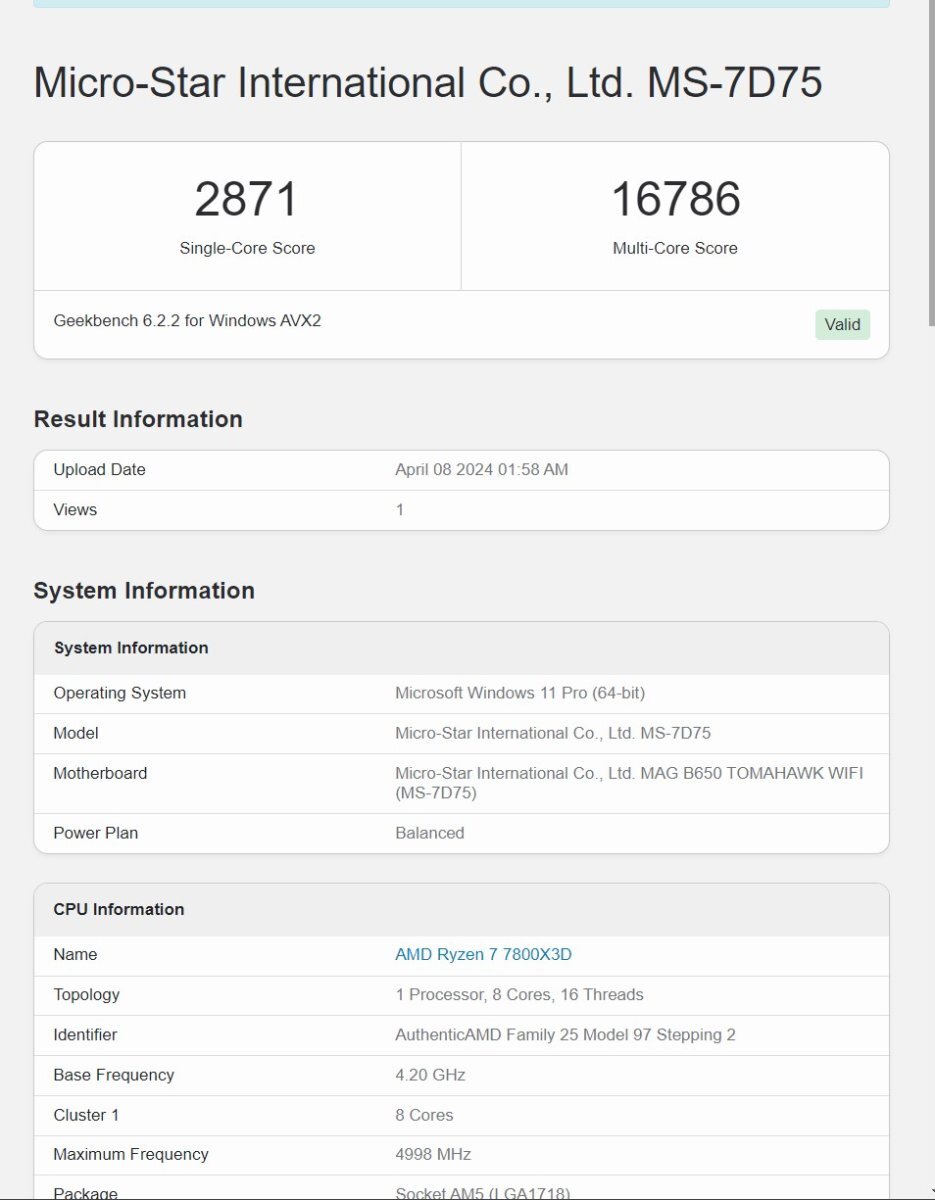Click the Motherboard row label
Image resolution: width=935 pixels, height=1200 pixels.
tap(100, 773)
